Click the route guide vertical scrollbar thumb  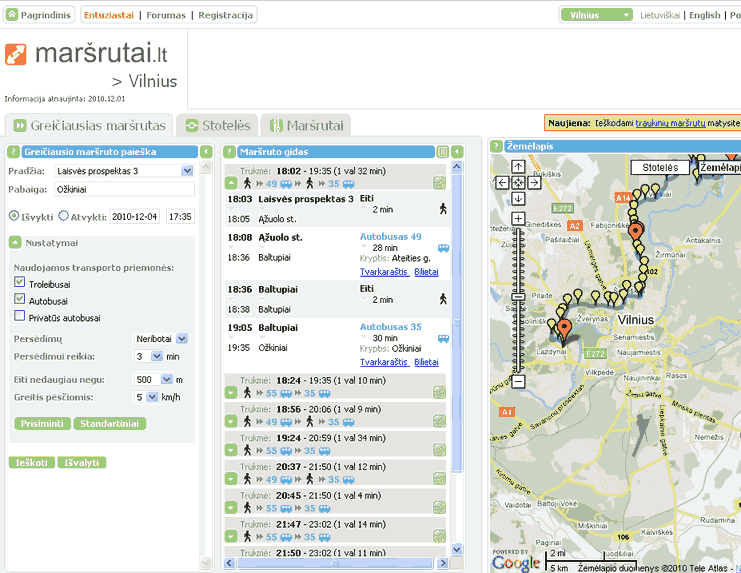(457, 324)
